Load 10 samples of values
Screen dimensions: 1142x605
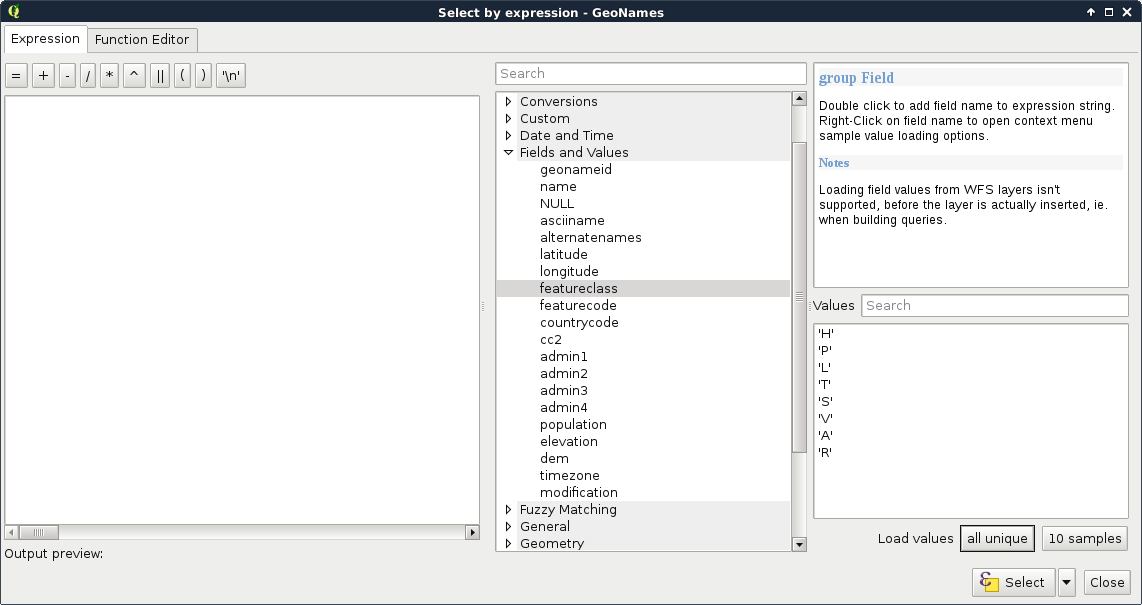[x=1084, y=538]
